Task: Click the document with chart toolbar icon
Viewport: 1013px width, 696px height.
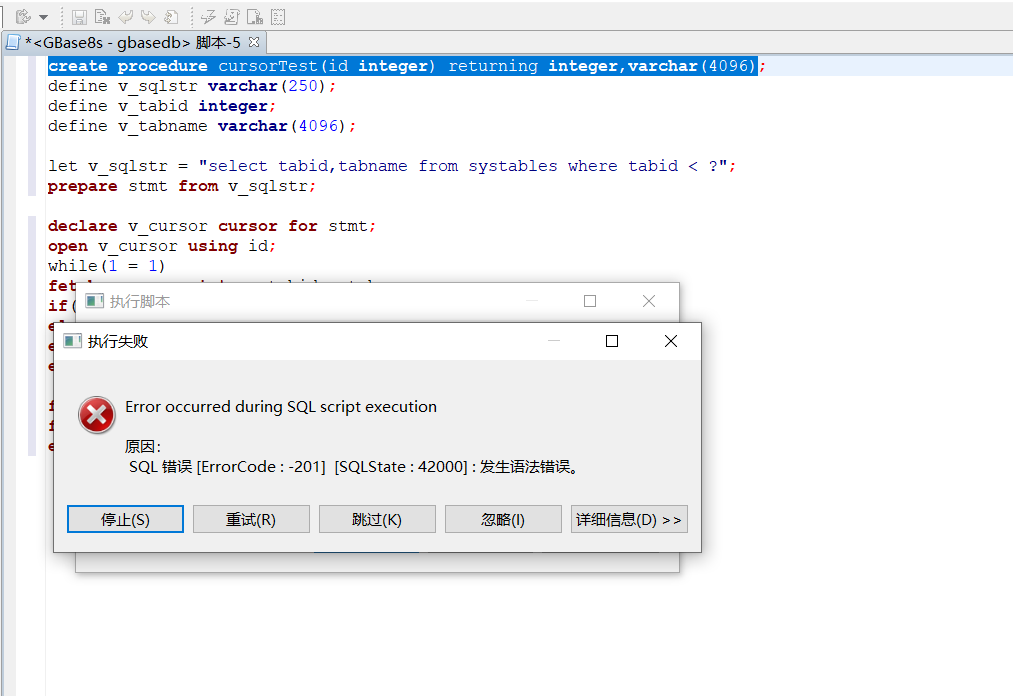Action: point(255,17)
